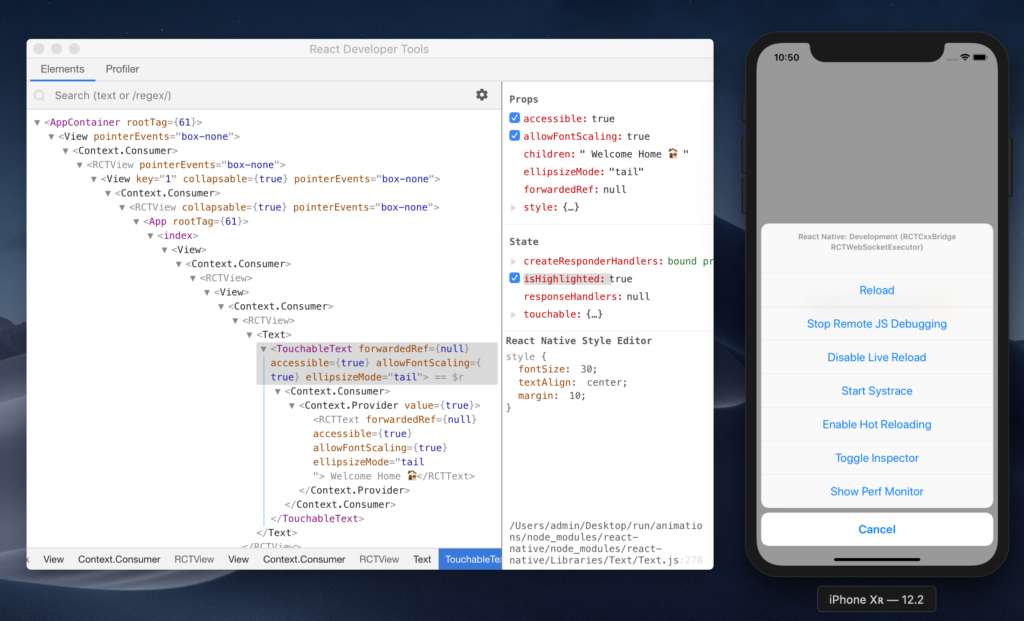Image resolution: width=1024 pixels, height=621 pixels.
Task: Enable Hot Reloading from the dev menu
Action: 876,424
